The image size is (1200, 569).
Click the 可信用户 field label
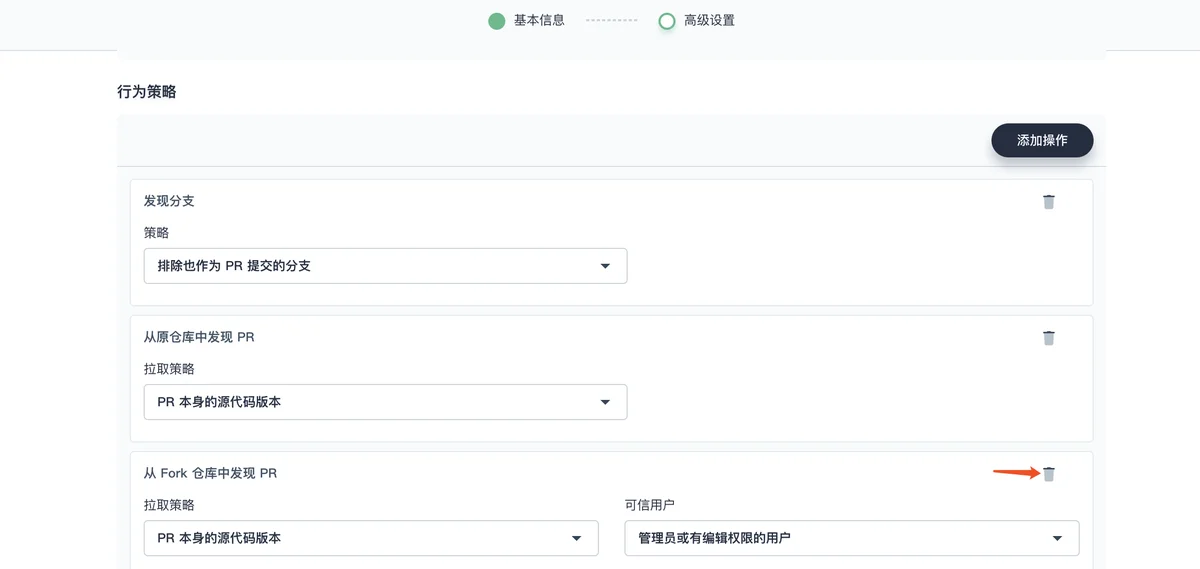[x=650, y=505]
